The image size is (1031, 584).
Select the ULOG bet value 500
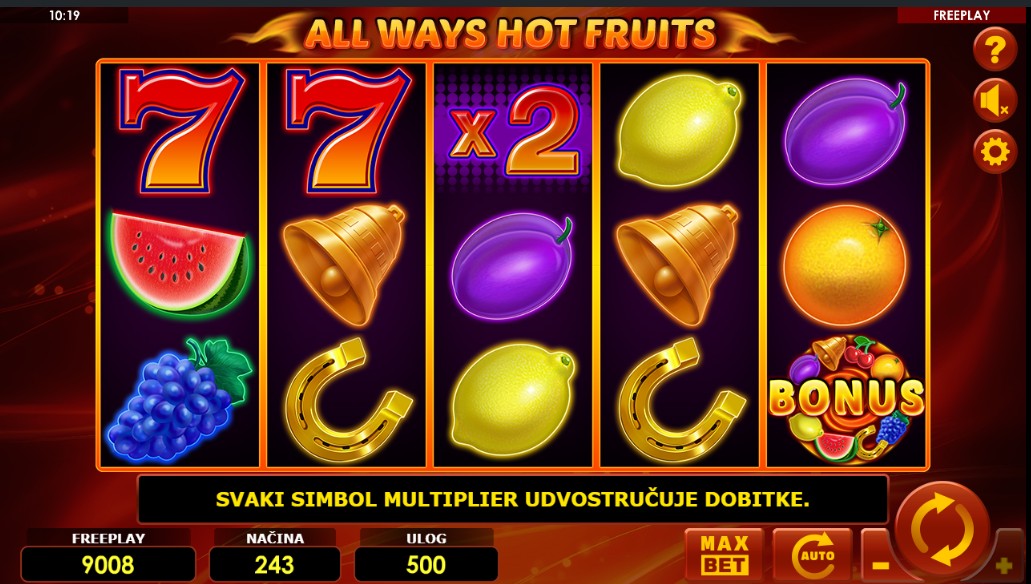[x=426, y=565]
